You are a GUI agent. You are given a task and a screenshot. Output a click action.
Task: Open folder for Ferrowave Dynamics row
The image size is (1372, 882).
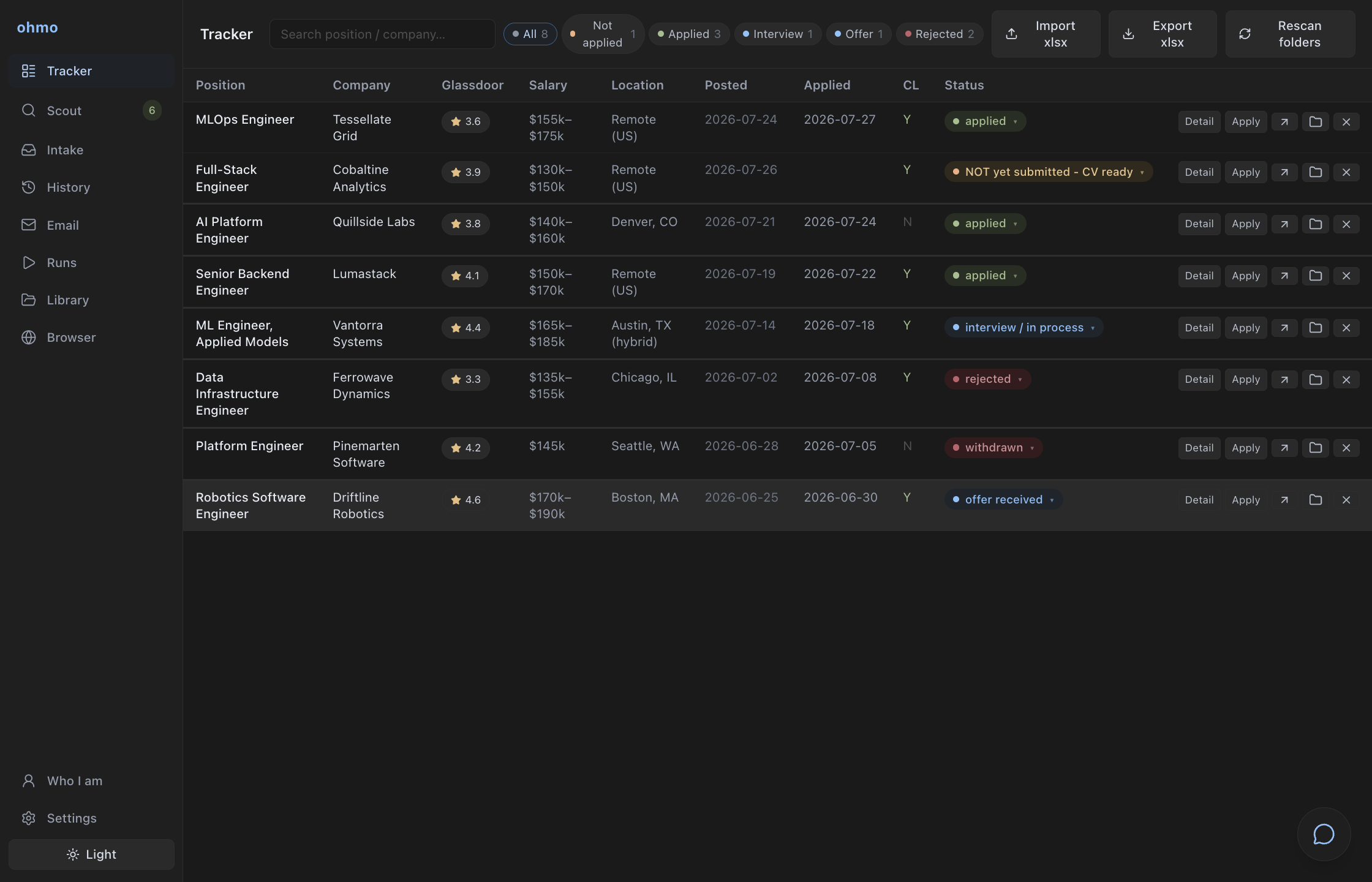click(1315, 379)
